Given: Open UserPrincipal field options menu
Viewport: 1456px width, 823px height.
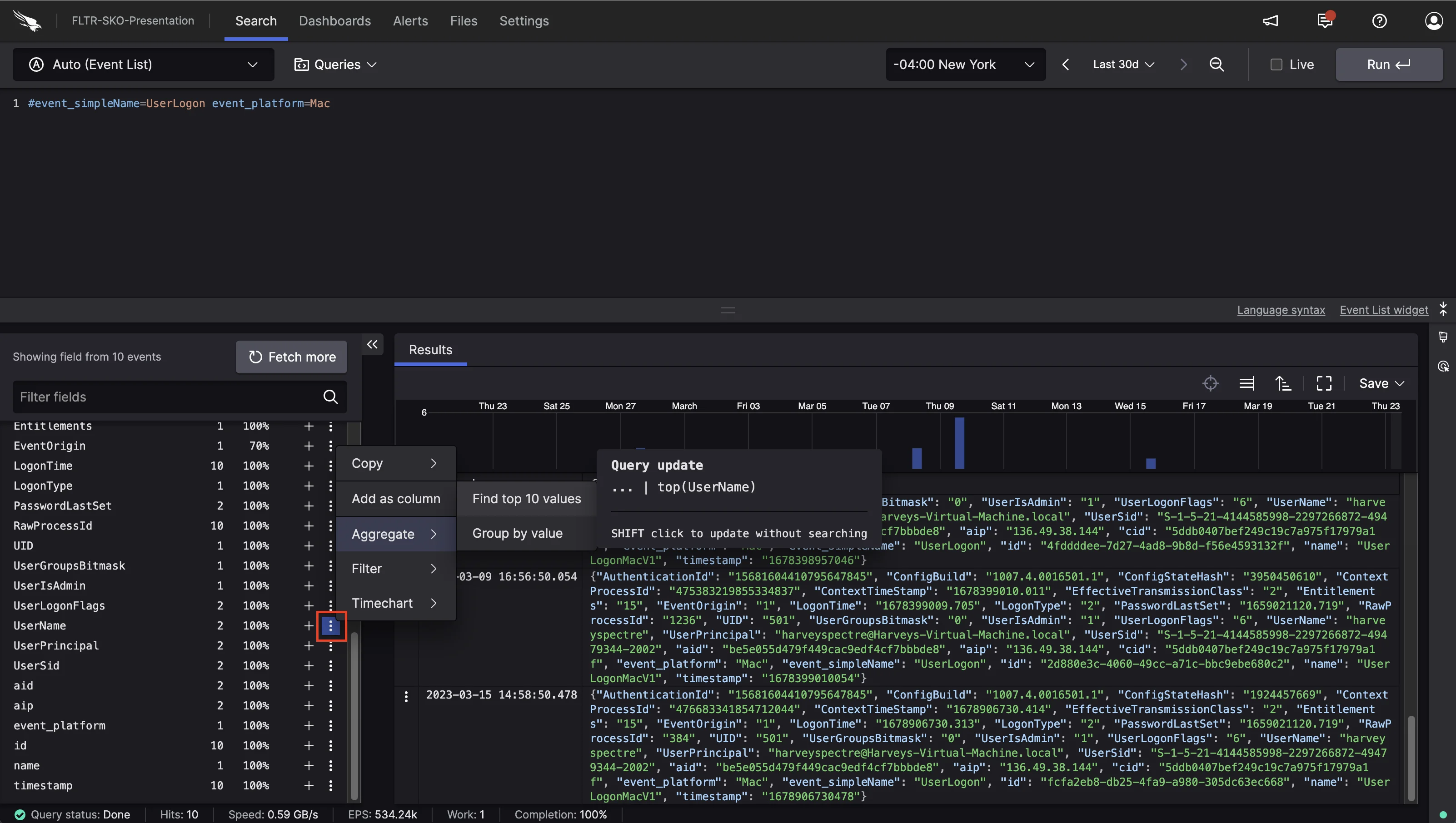Looking at the screenshot, I should 331,645.
